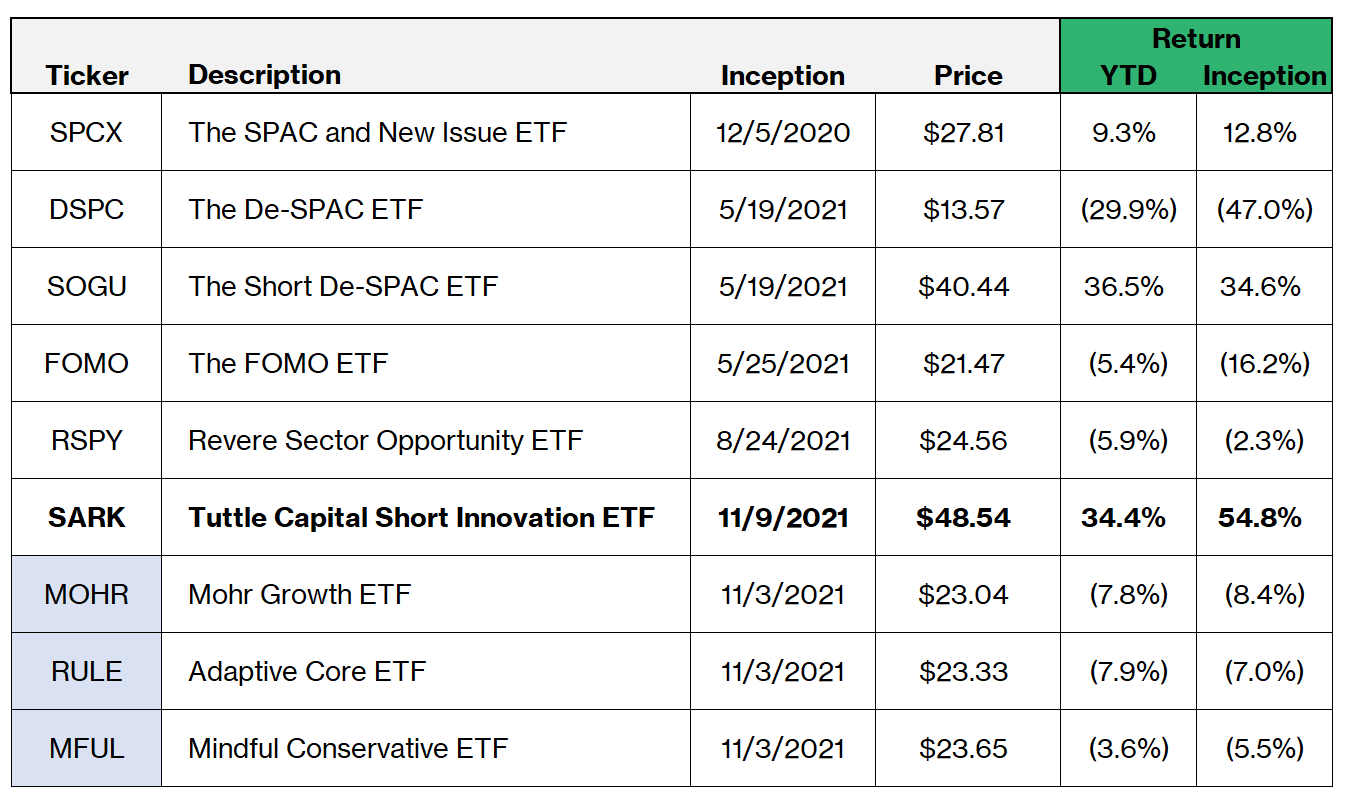
Task: Click the green YTD return header
Action: click(1127, 76)
